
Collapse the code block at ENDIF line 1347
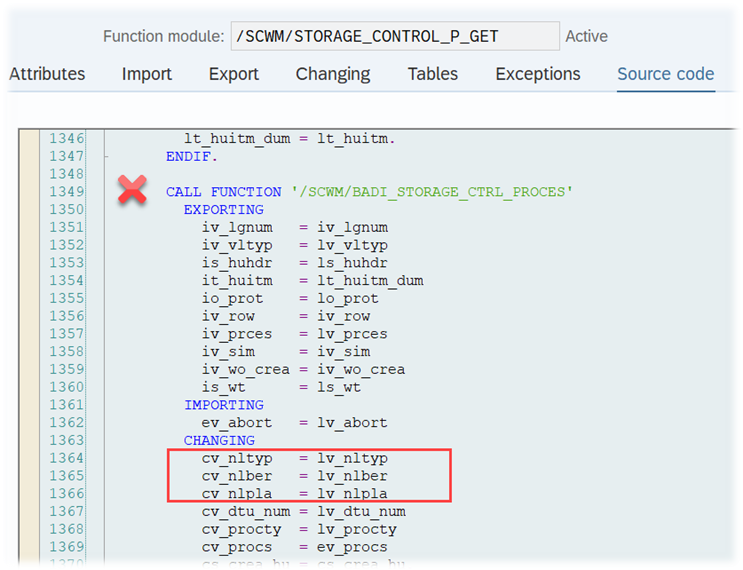(107, 156)
